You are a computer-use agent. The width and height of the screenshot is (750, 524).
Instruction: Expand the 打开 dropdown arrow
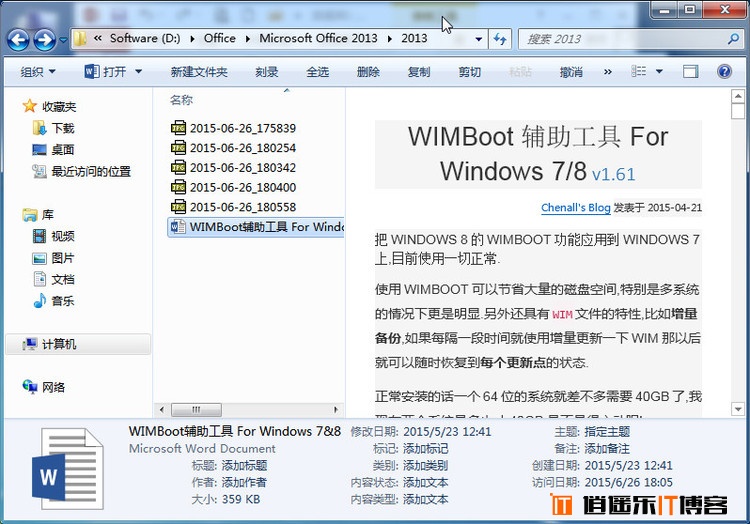(x=138, y=72)
